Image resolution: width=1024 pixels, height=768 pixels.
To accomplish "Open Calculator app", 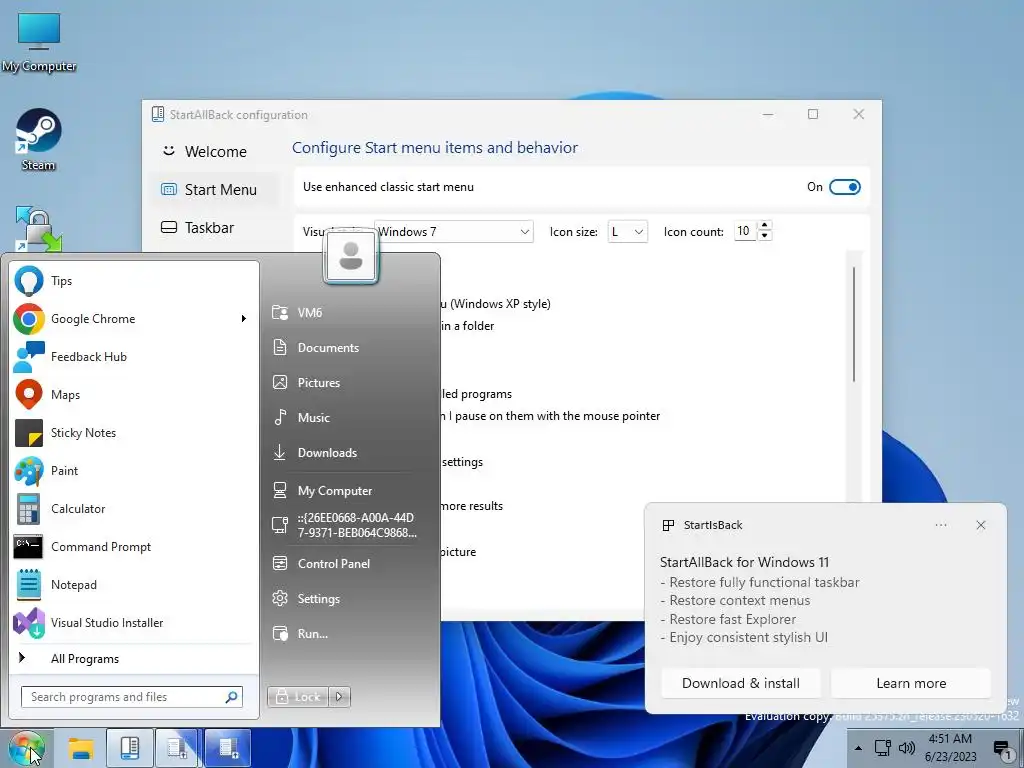I will pyautogui.click(x=133, y=508).
